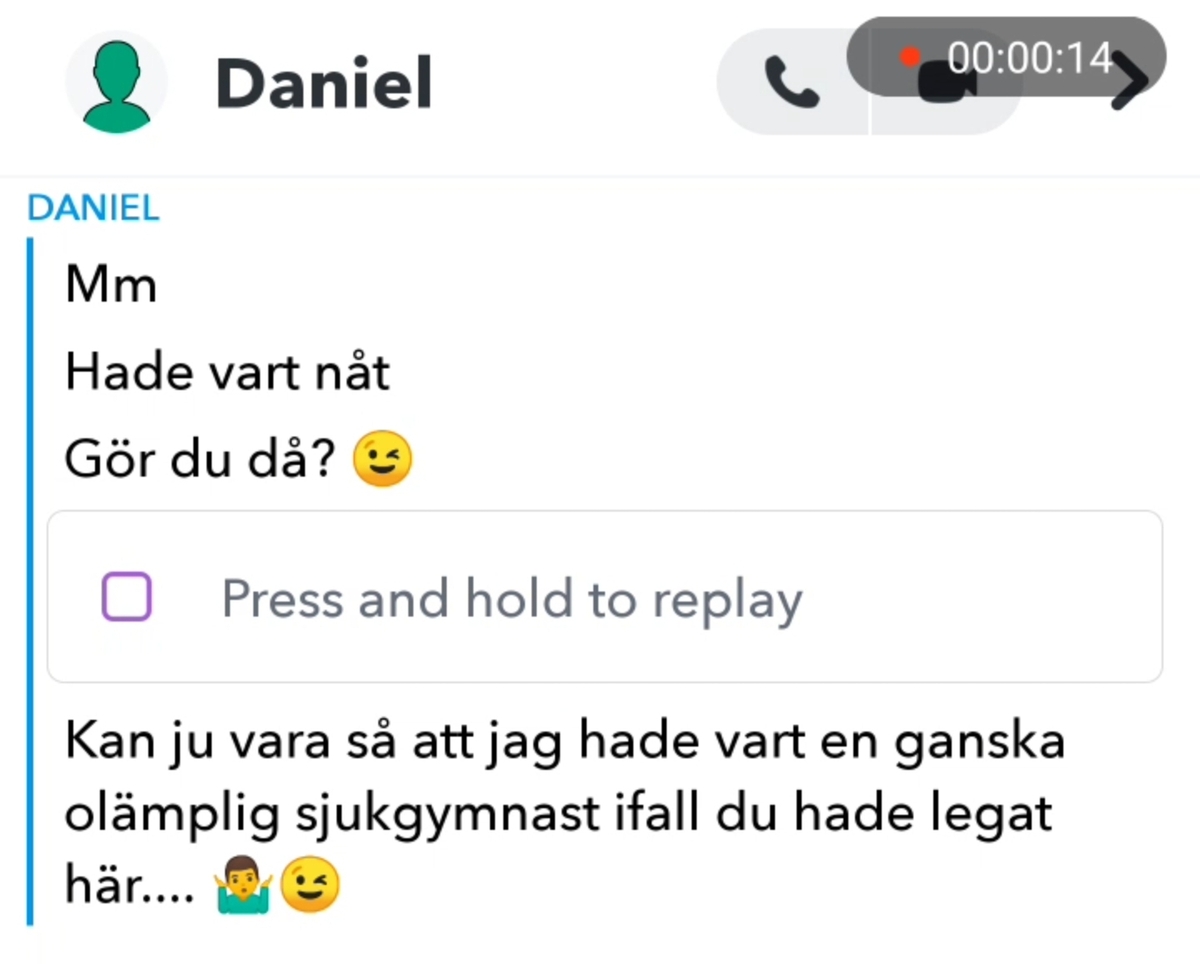Select the blue DANIEL sender label

(x=93, y=208)
